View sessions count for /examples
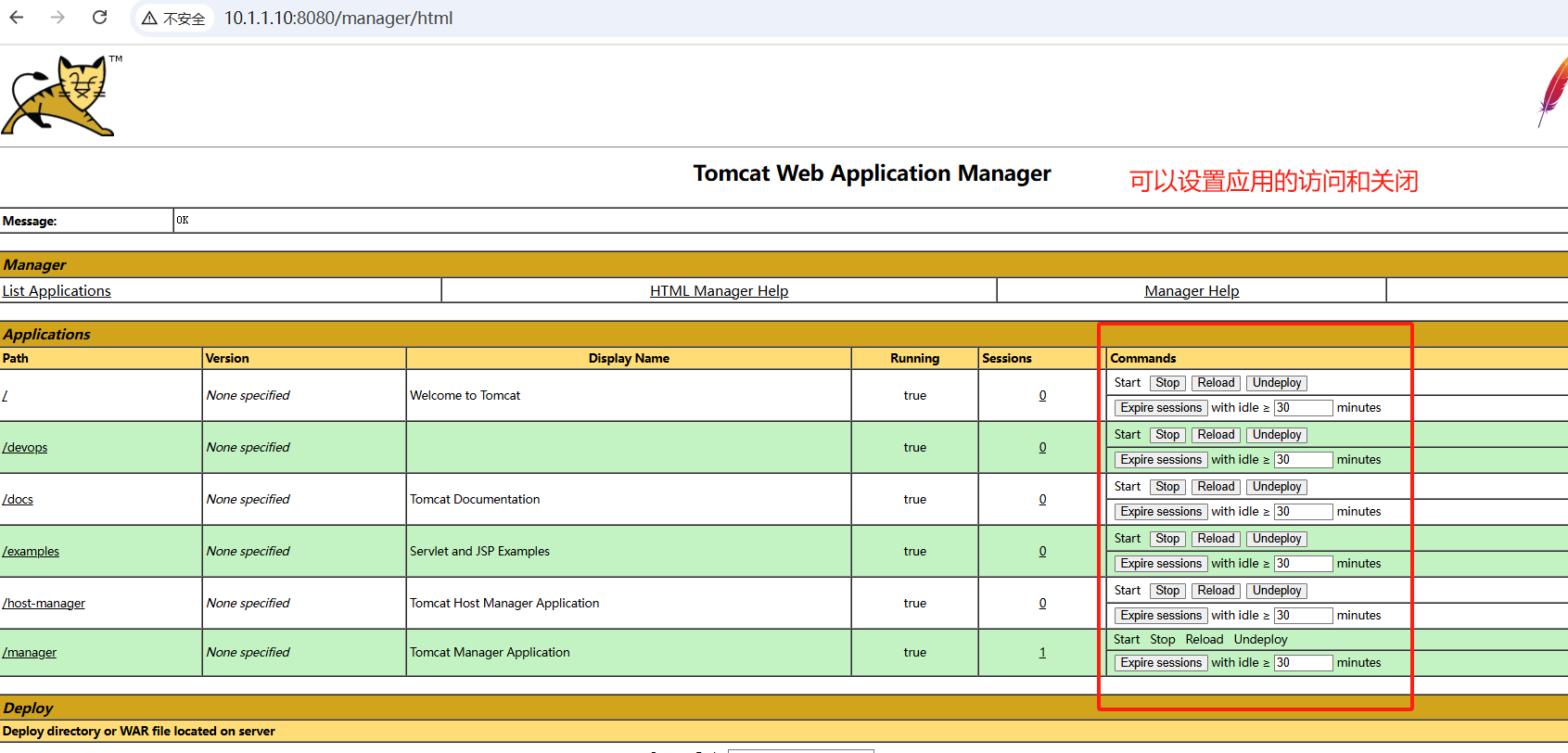The image size is (1568, 753). pyautogui.click(x=1042, y=551)
